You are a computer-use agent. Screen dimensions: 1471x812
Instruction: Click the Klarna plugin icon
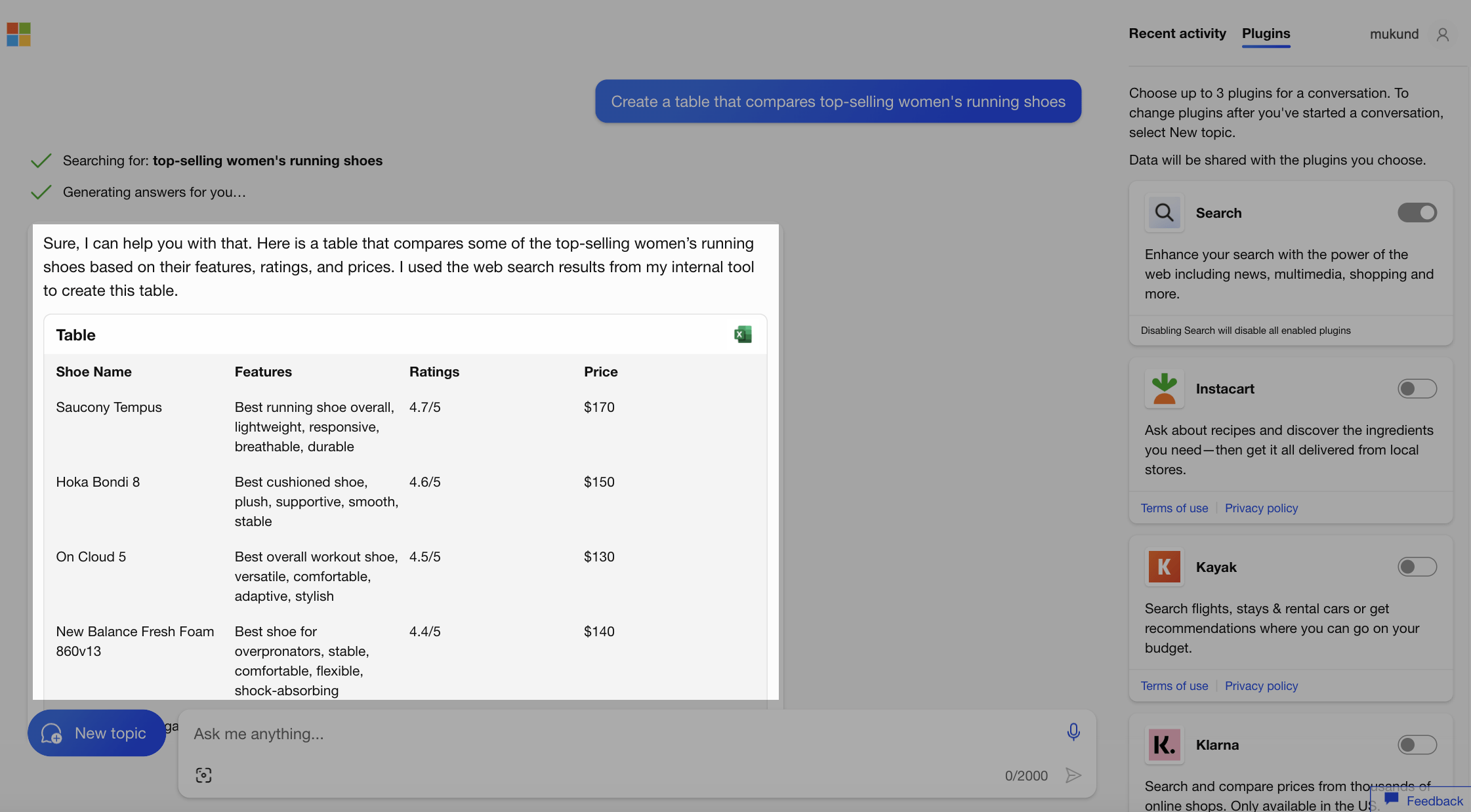pyautogui.click(x=1163, y=744)
